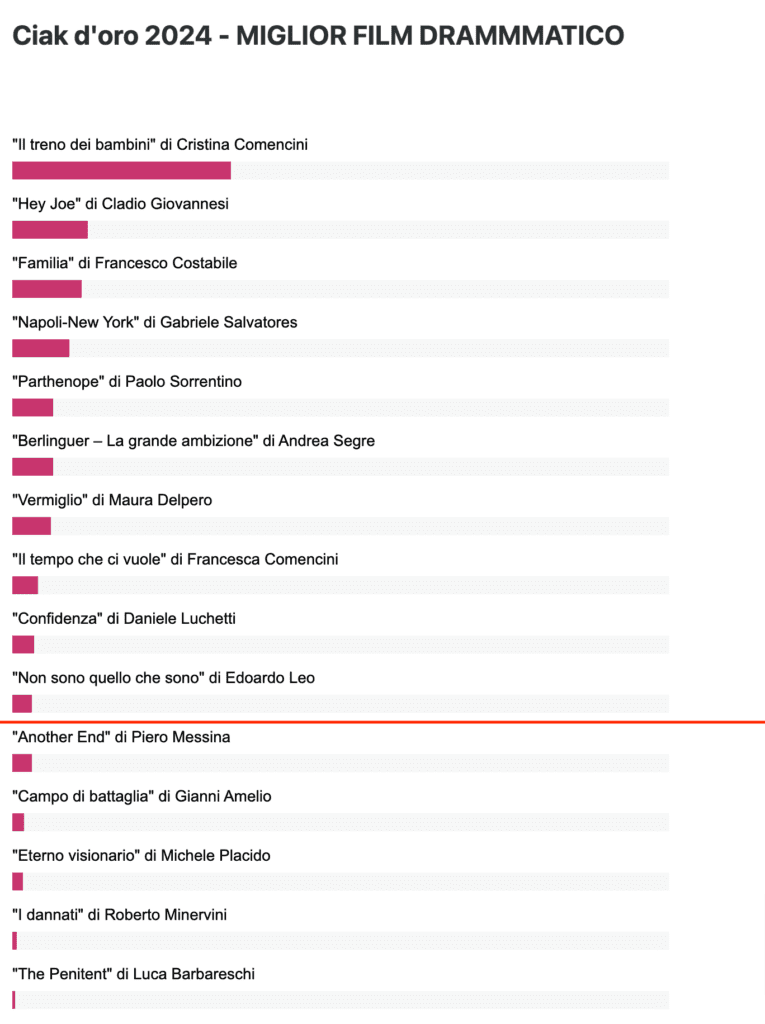
Task: Click the 'Eterno visionario' vote bar
Action: coord(18,882)
